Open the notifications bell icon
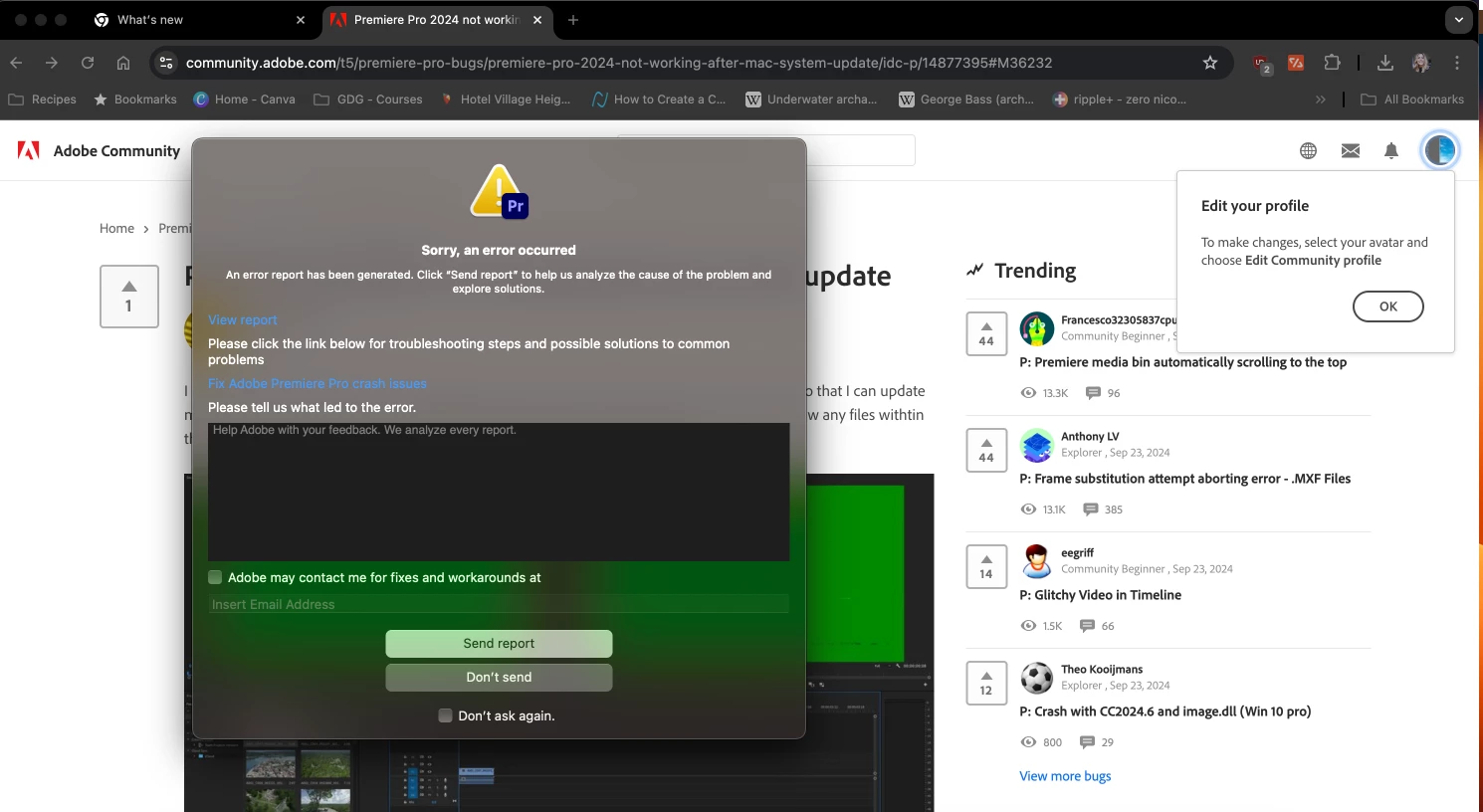This screenshot has height=812, width=1483. pyautogui.click(x=1391, y=150)
